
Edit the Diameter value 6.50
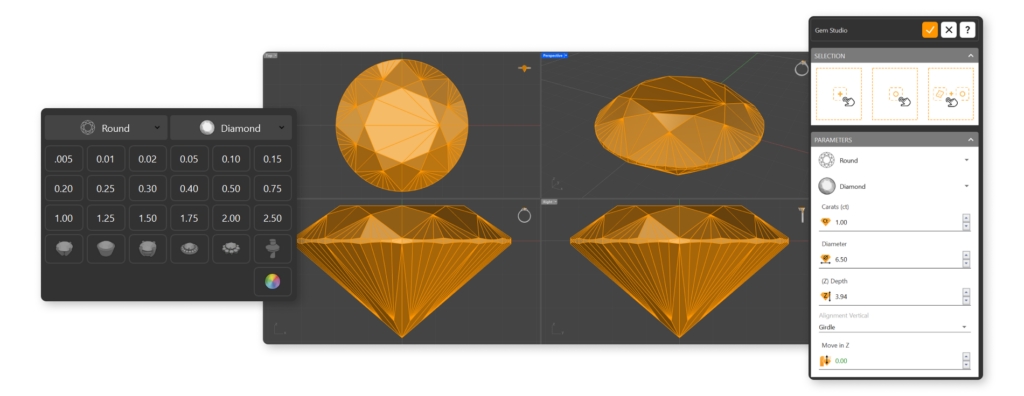click(x=896, y=259)
